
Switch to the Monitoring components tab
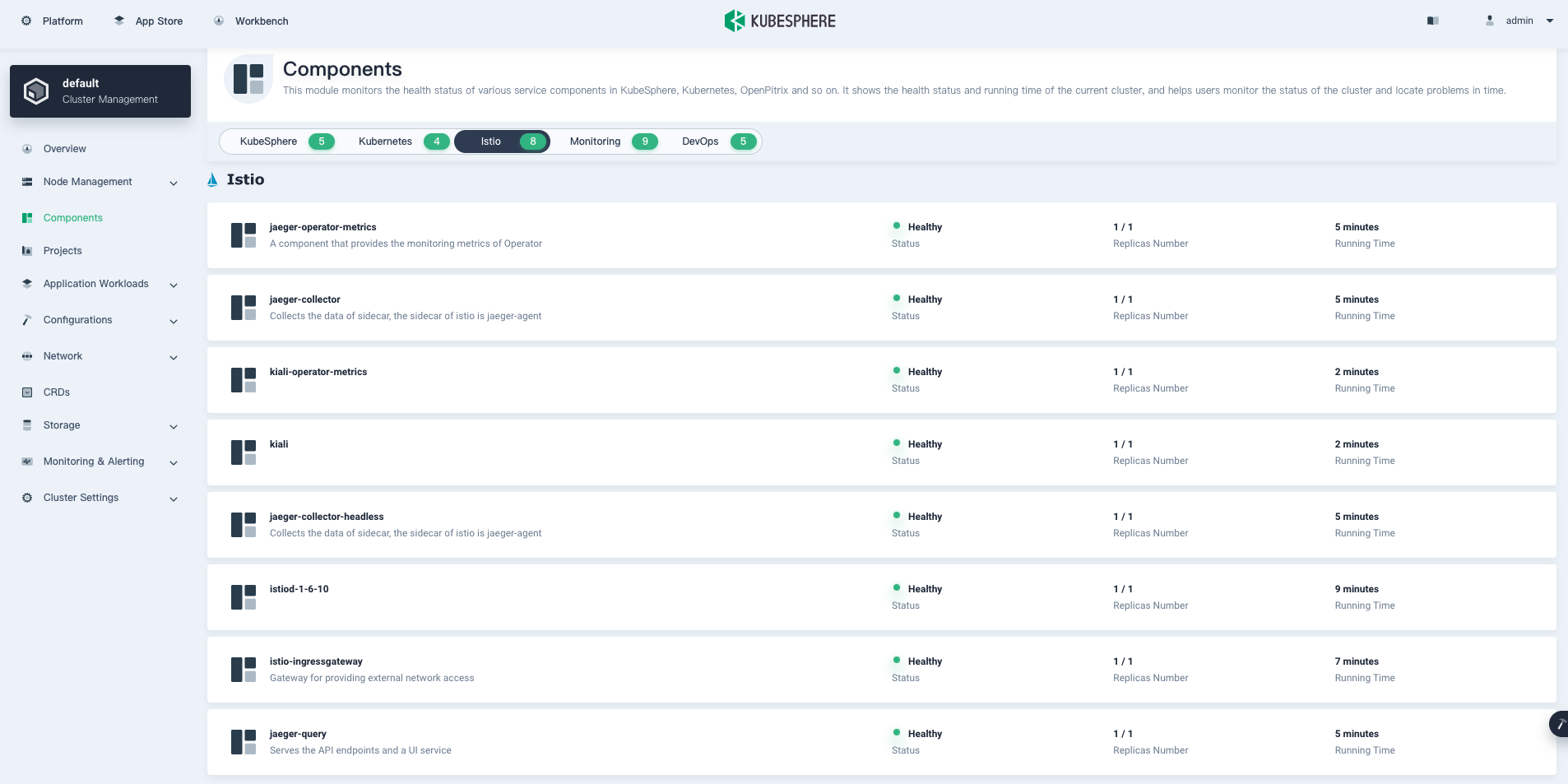(x=612, y=141)
